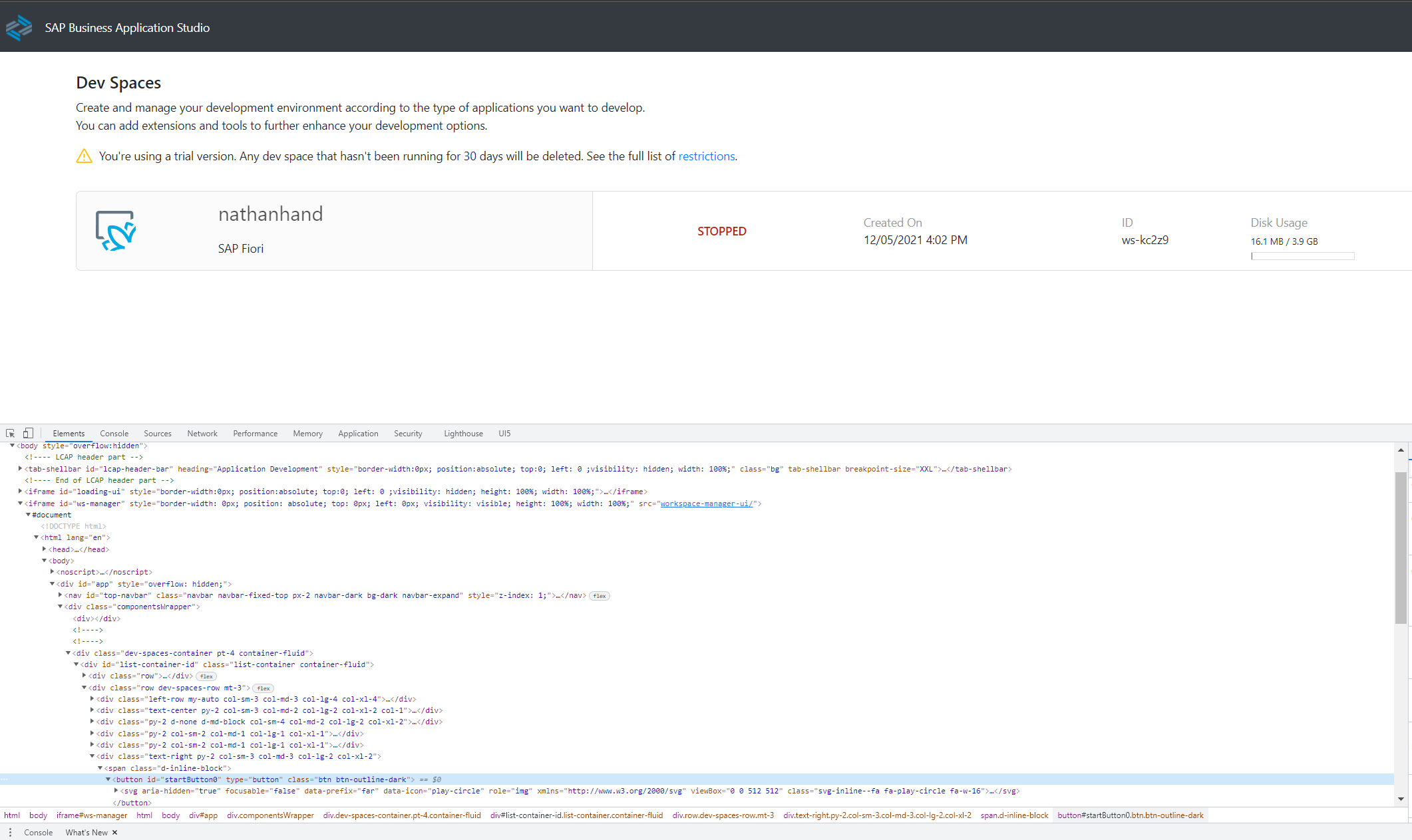Click the Elements panel scroll down arrow

[x=1401, y=799]
